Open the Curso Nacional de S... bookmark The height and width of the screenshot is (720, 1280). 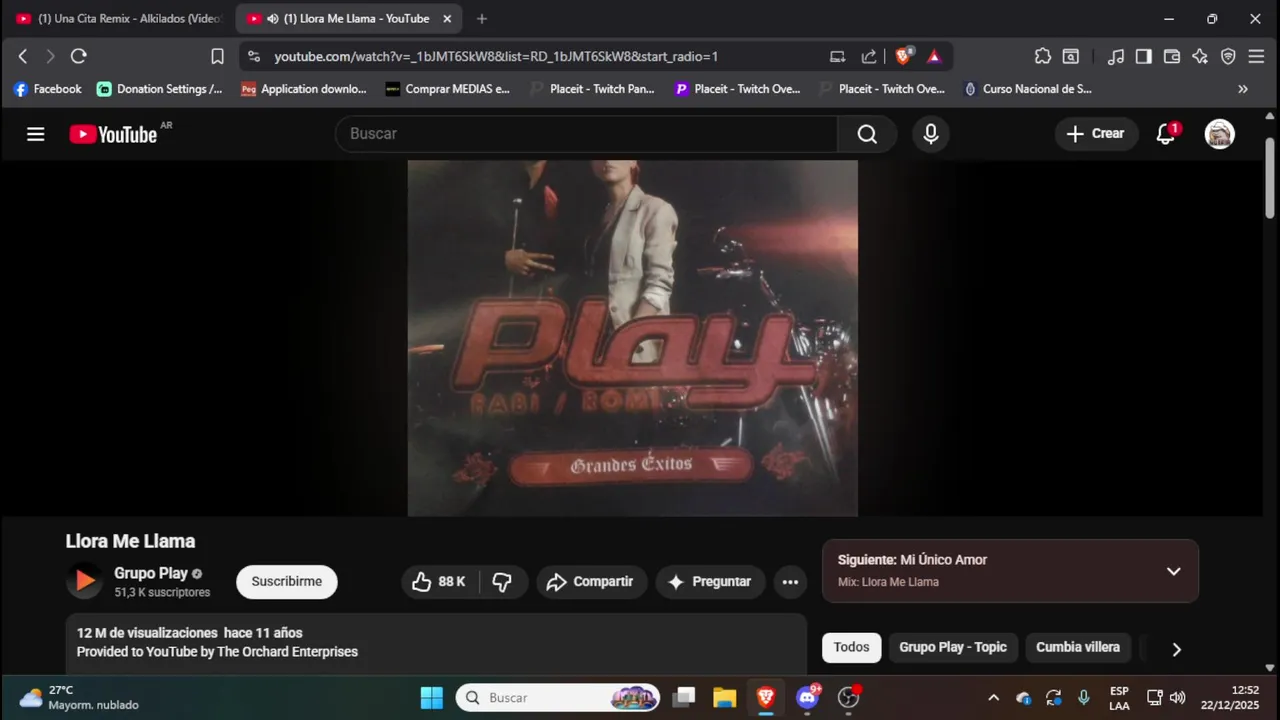(x=1027, y=89)
